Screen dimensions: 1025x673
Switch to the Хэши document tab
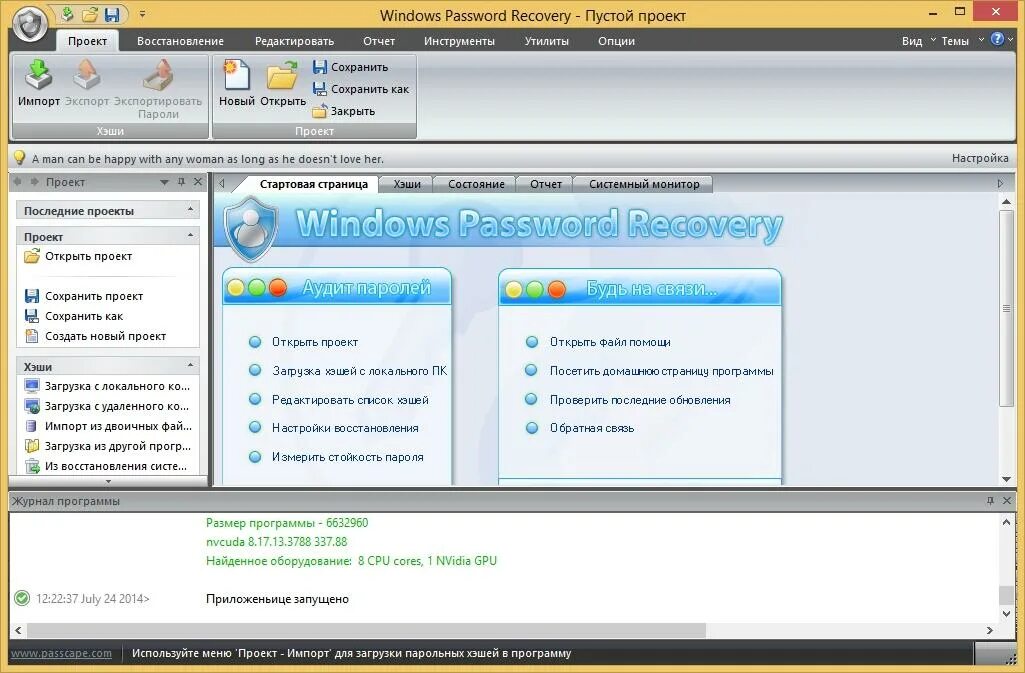click(407, 184)
